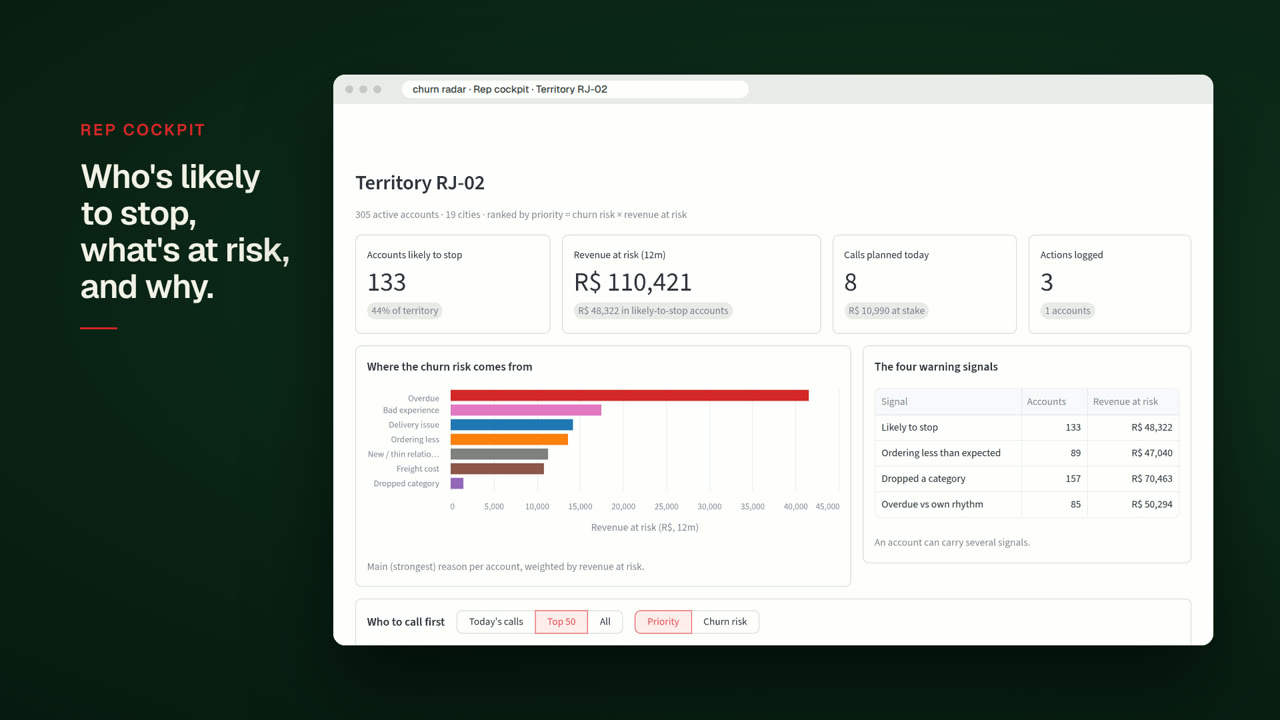Click the Signal column header
This screenshot has width=1280, height=720.
(948, 402)
